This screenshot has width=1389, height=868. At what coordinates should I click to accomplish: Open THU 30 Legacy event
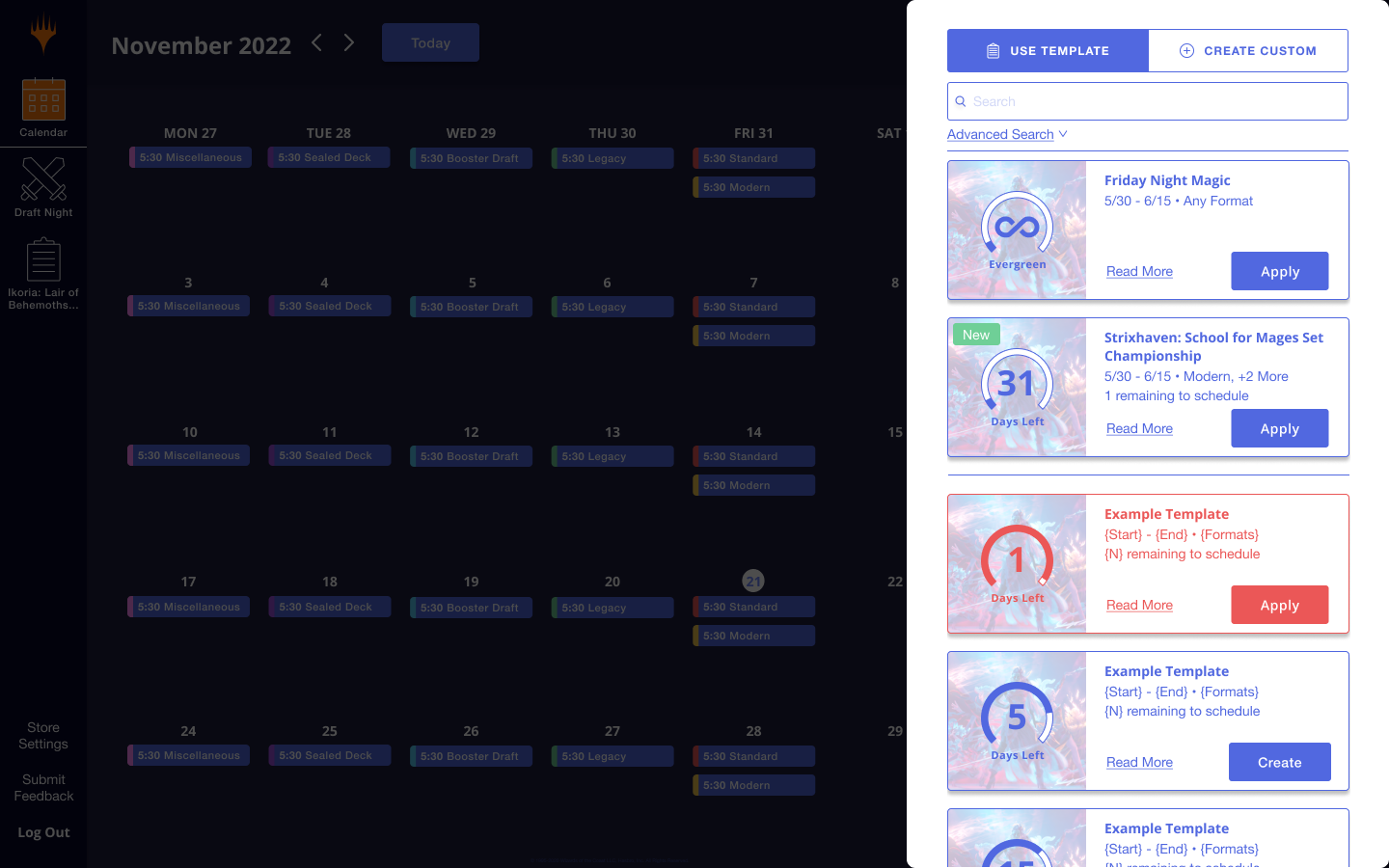(x=613, y=158)
